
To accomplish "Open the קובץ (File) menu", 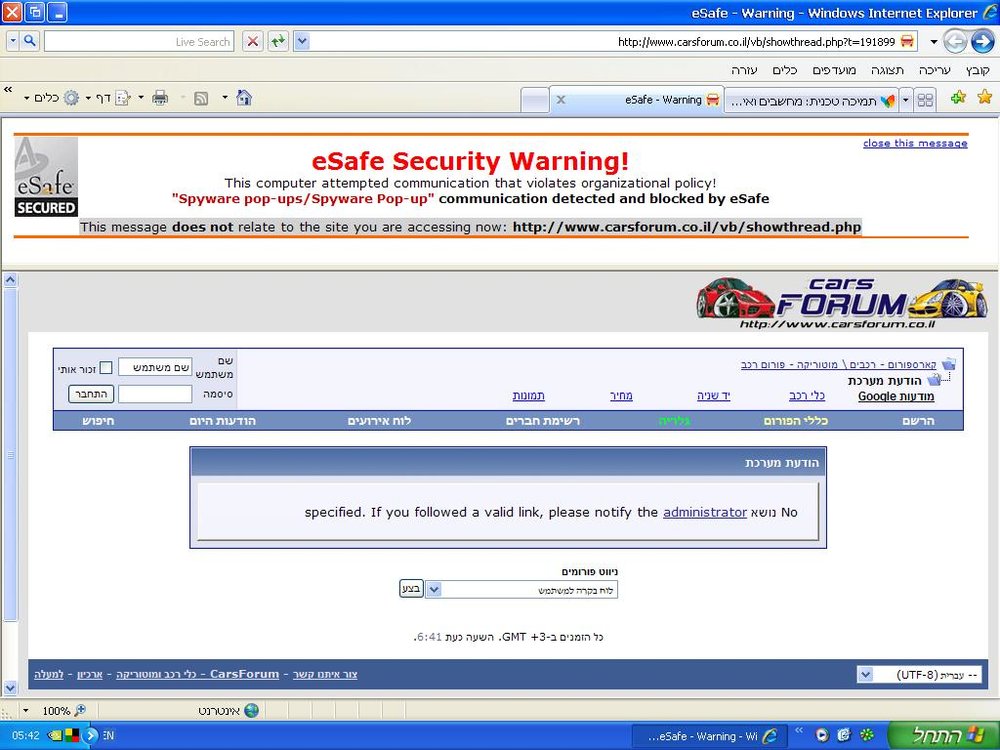I will [x=978, y=70].
